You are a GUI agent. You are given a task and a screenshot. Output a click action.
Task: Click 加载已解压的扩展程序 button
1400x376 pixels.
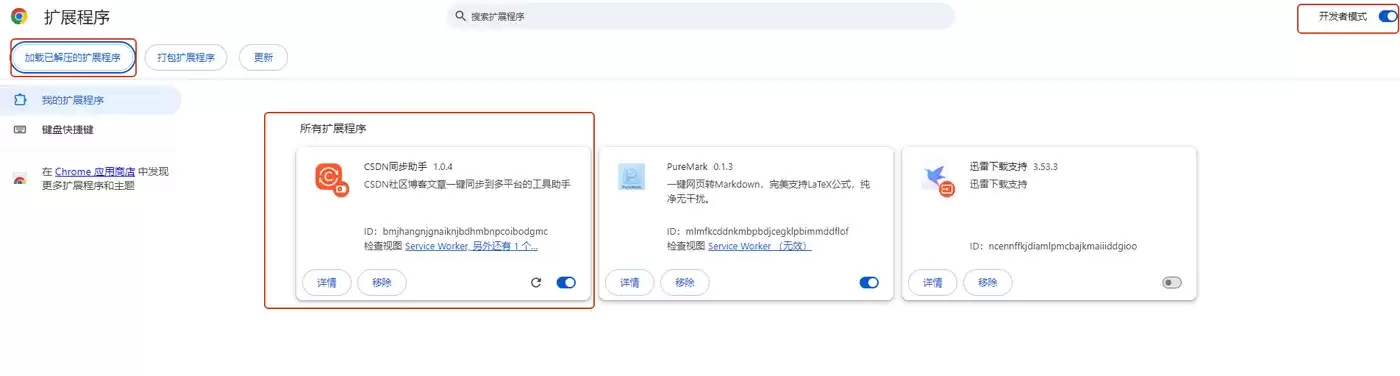[x=72, y=58]
